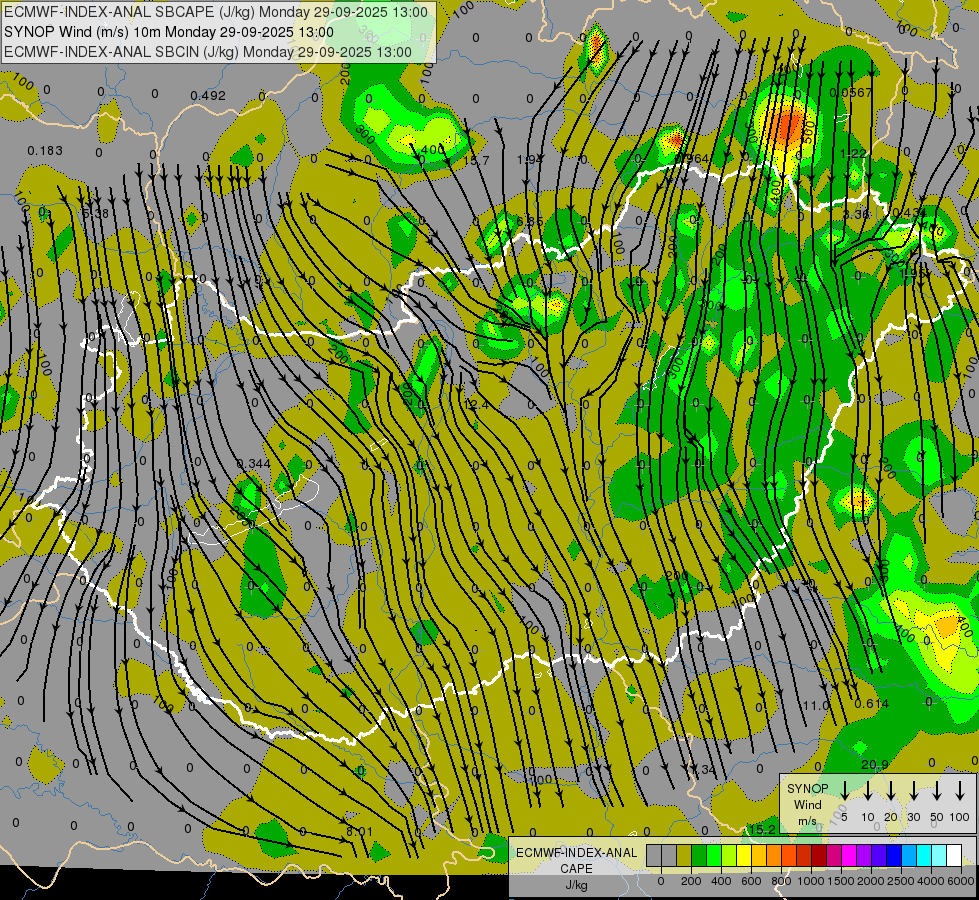Pick the bright green swatch in CAPE legend

(714, 856)
